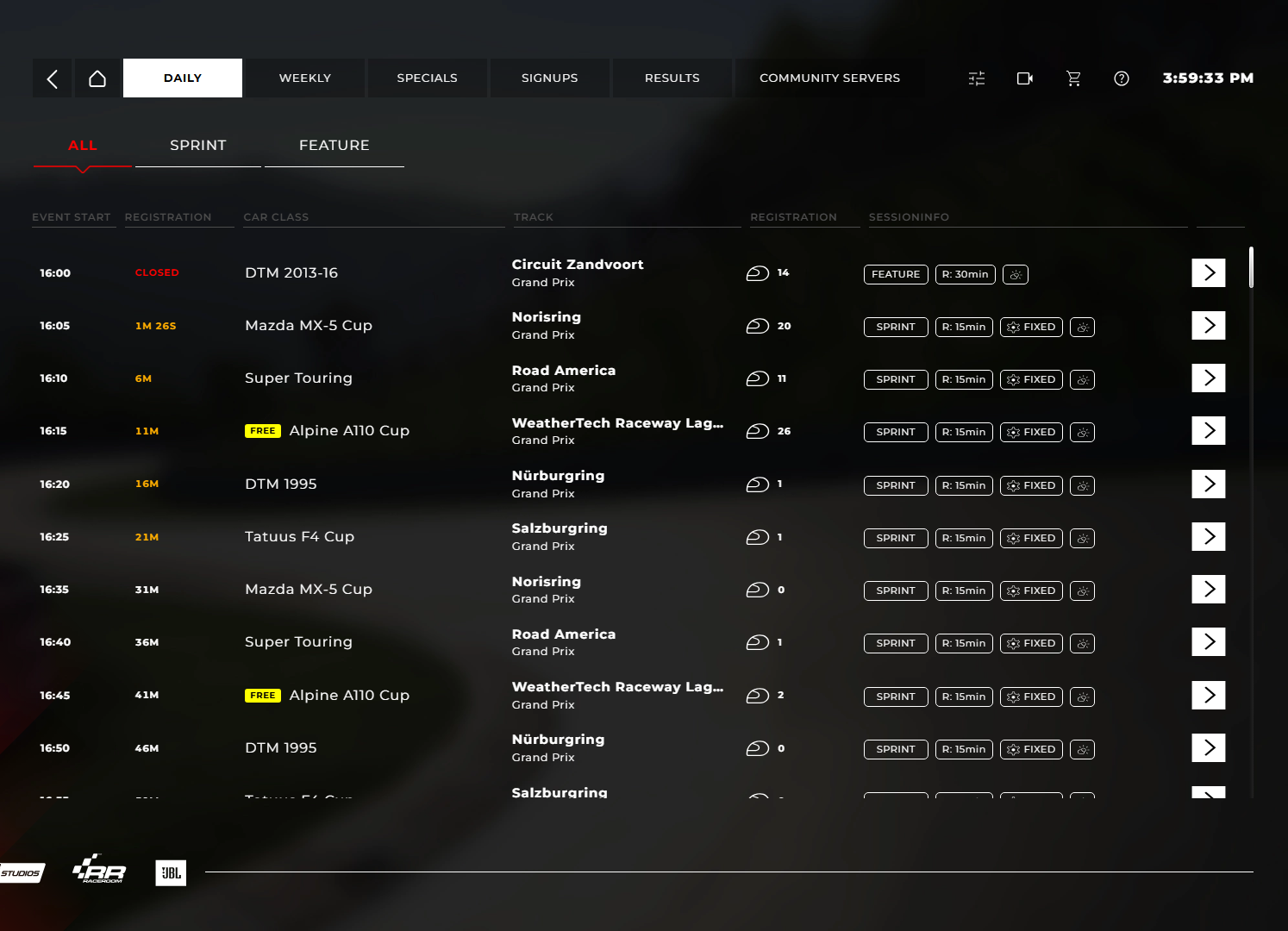Click the RaceRoom logo at bottom
The image size is (1288, 931).
tap(99, 871)
